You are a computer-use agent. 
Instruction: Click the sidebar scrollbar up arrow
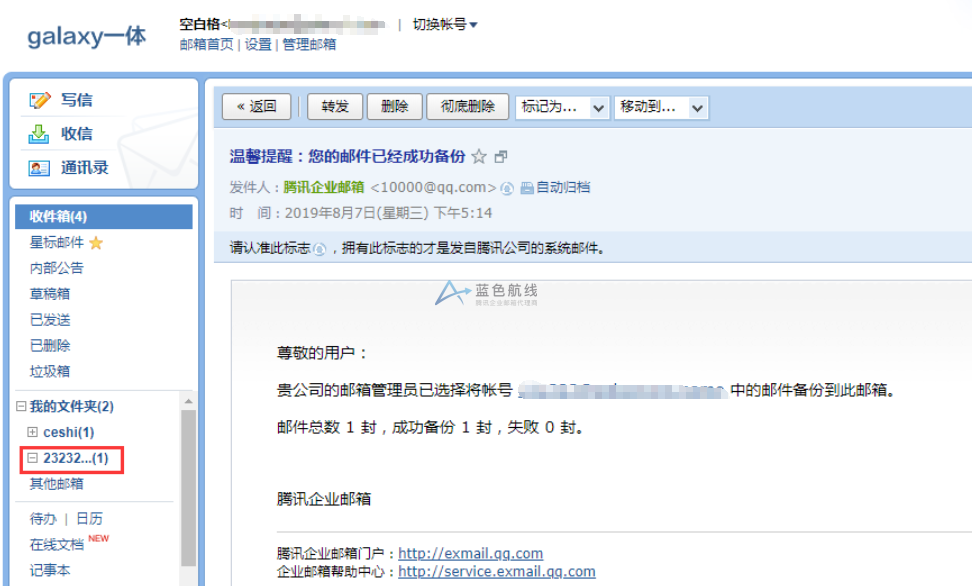(x=188, y=401)
